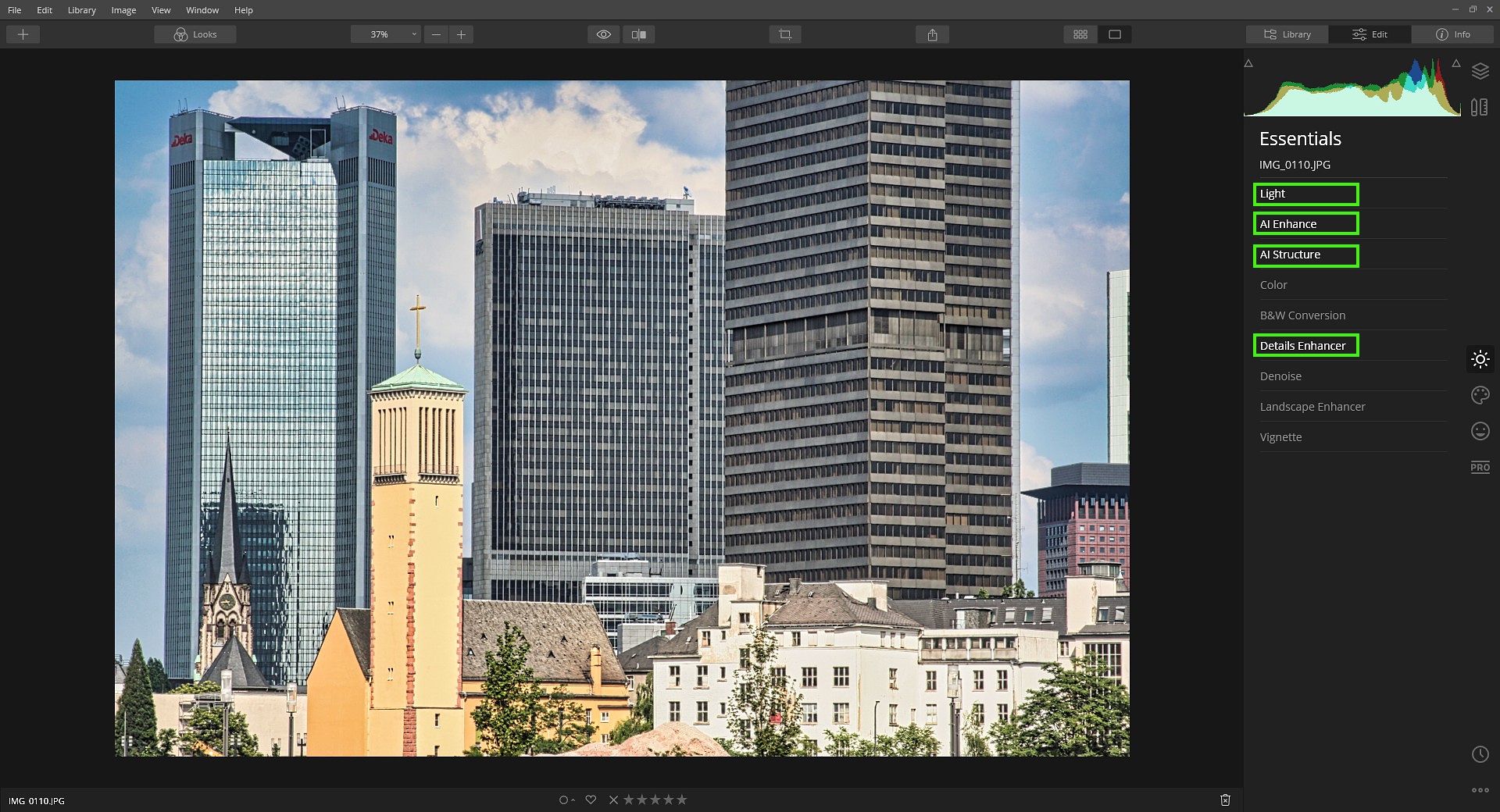Open the Image menu
The width and height of the screenshot is (1500, 812).
coord(123,10)
